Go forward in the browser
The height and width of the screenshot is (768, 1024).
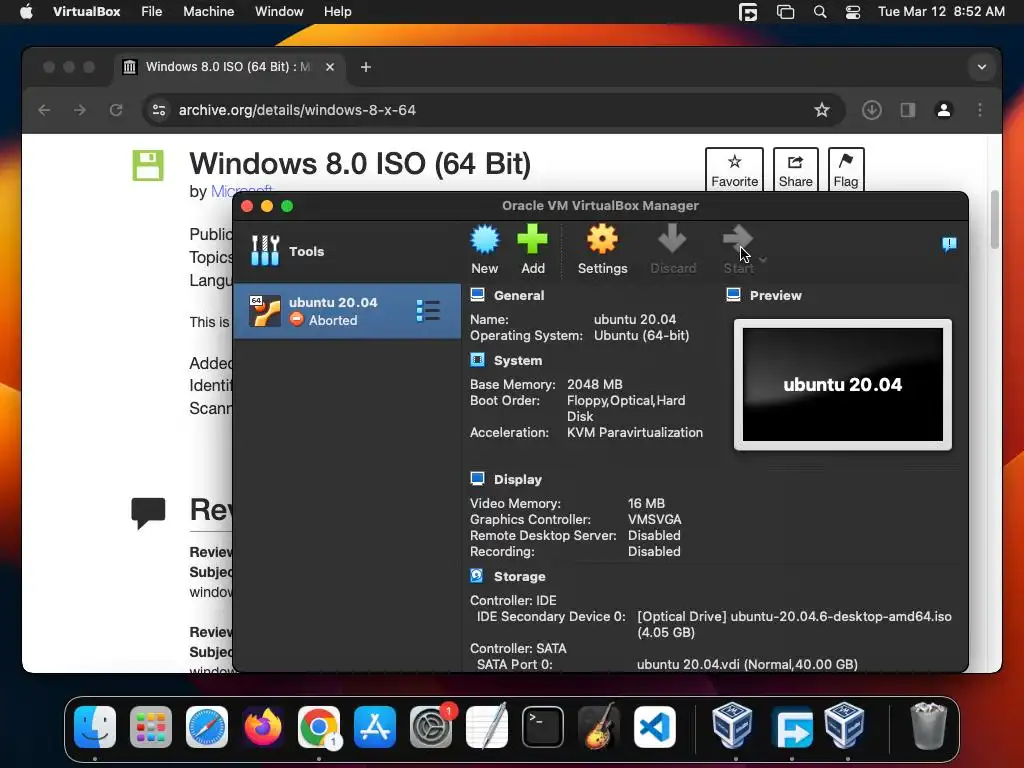[x=80, y=110]
